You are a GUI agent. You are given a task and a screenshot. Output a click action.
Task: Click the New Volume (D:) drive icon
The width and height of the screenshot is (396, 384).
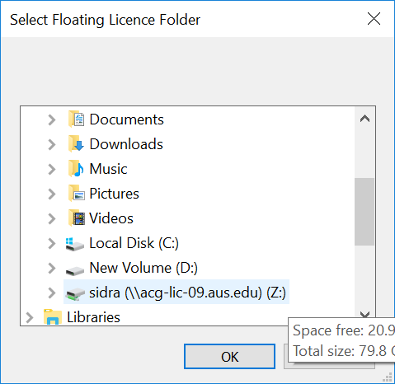75,269
